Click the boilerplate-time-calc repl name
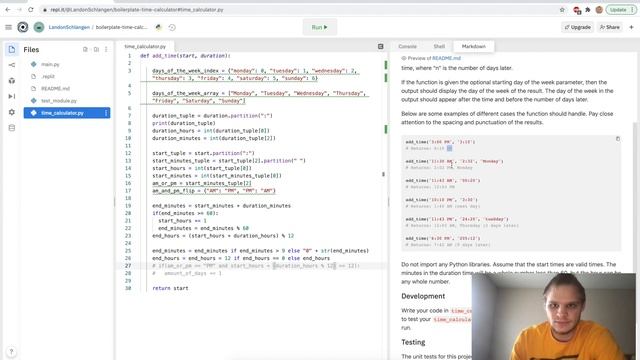Viewport: 640px width, 360px height. coord(122,27)
